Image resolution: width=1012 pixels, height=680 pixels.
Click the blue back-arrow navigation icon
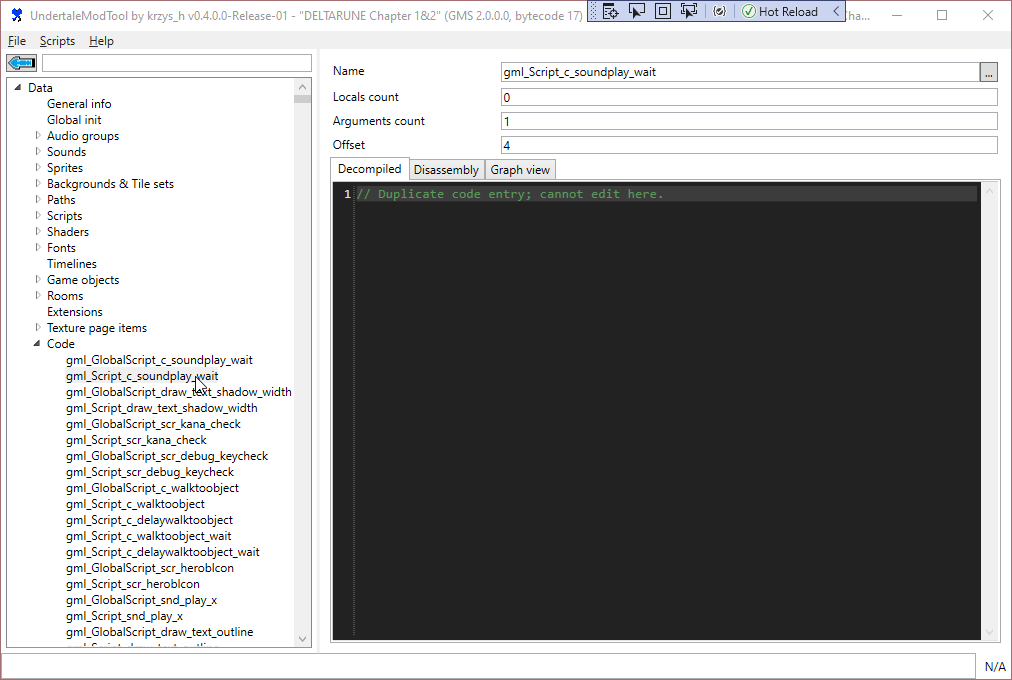[20, 62]
